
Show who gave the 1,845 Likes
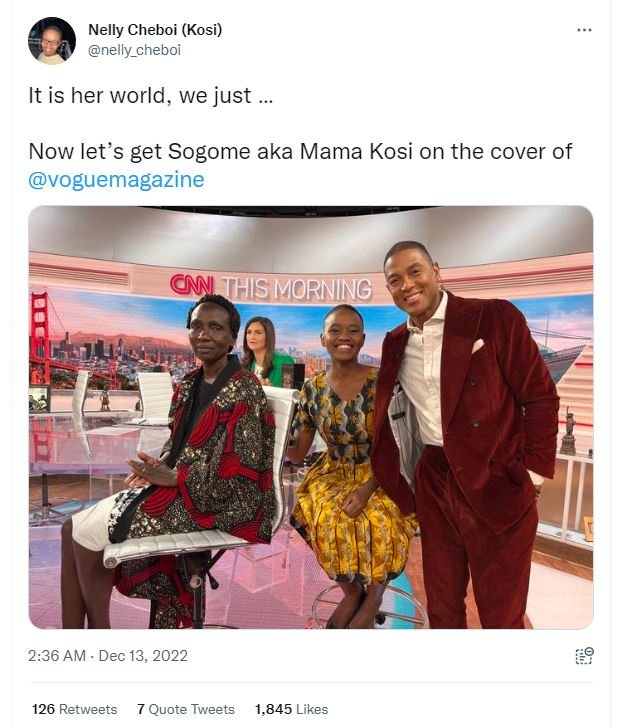pos(291,709)
